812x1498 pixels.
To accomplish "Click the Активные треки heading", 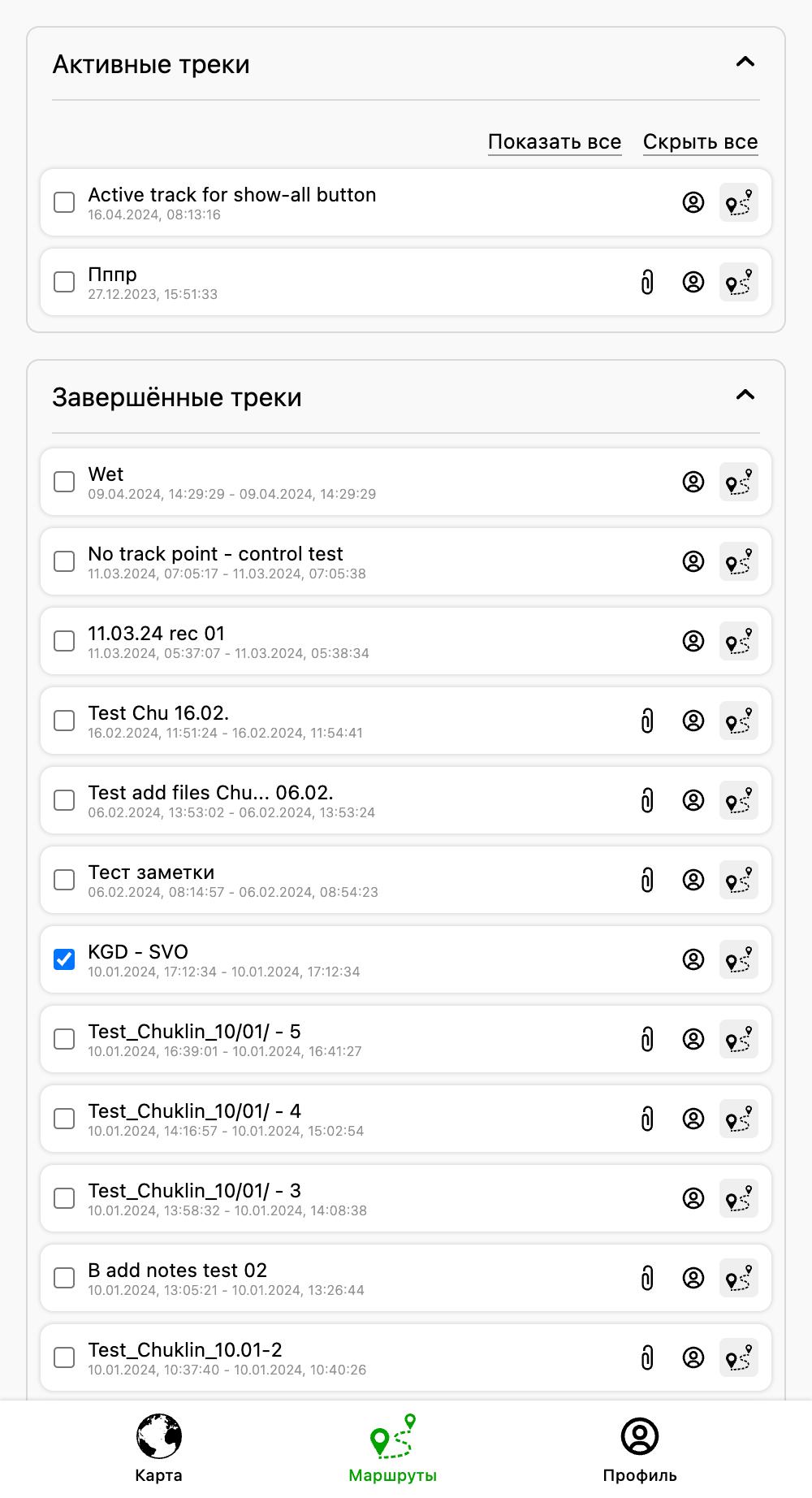I will [151, 64].
